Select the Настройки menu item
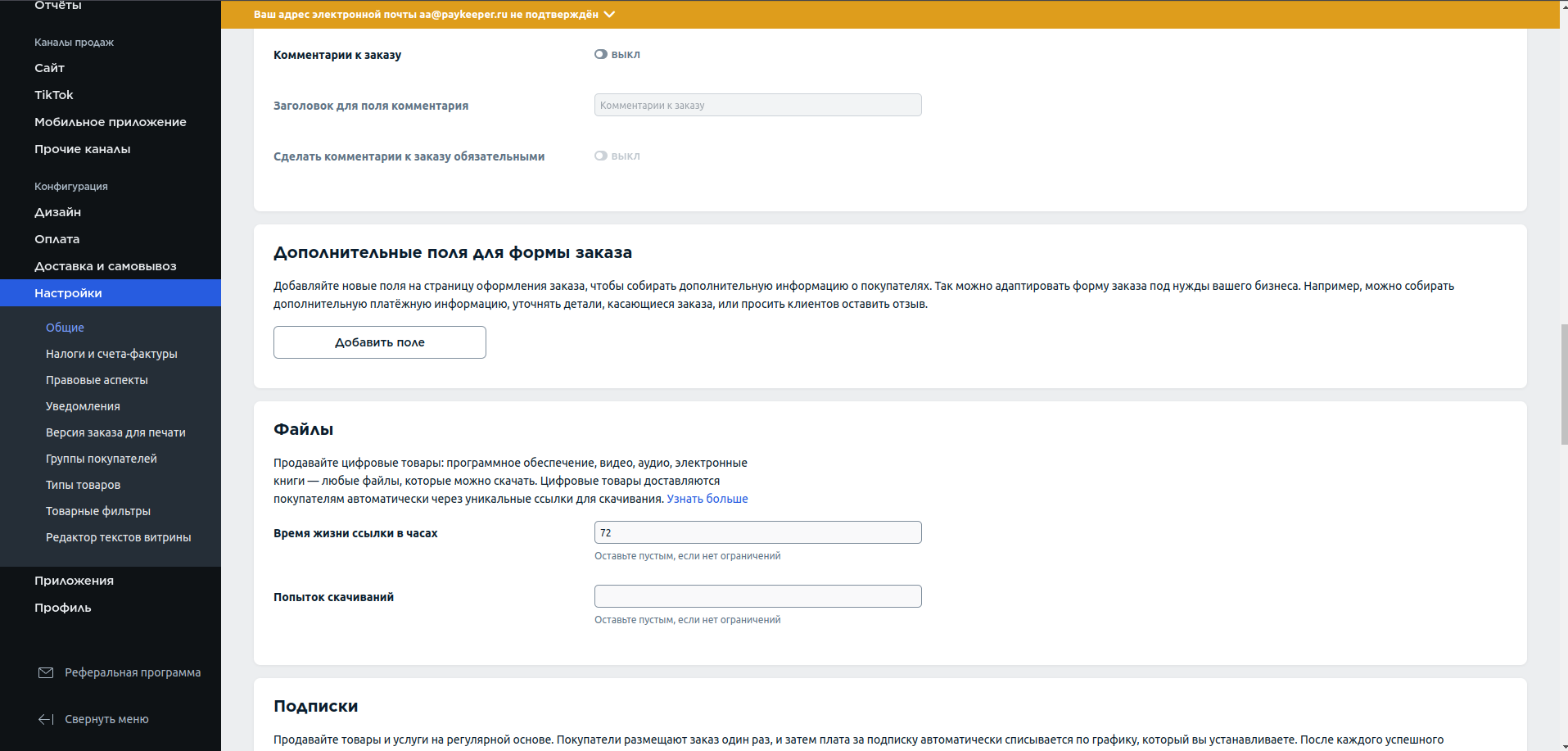 (111, 293)
